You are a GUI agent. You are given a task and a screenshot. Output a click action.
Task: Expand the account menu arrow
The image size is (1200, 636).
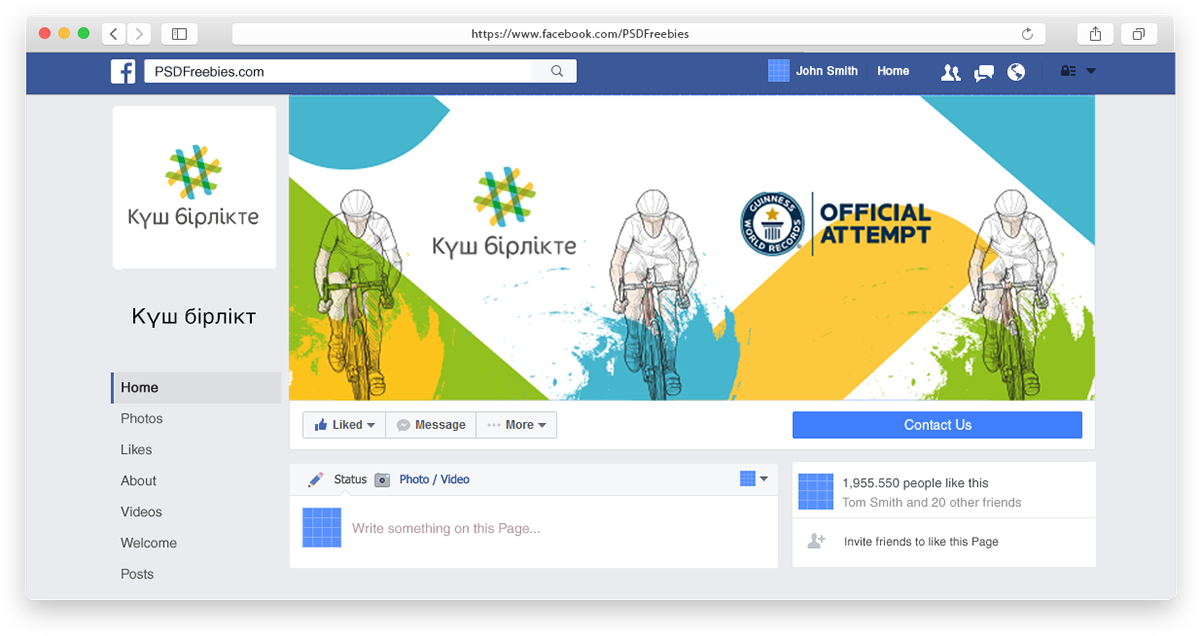tap(1091, 72)
